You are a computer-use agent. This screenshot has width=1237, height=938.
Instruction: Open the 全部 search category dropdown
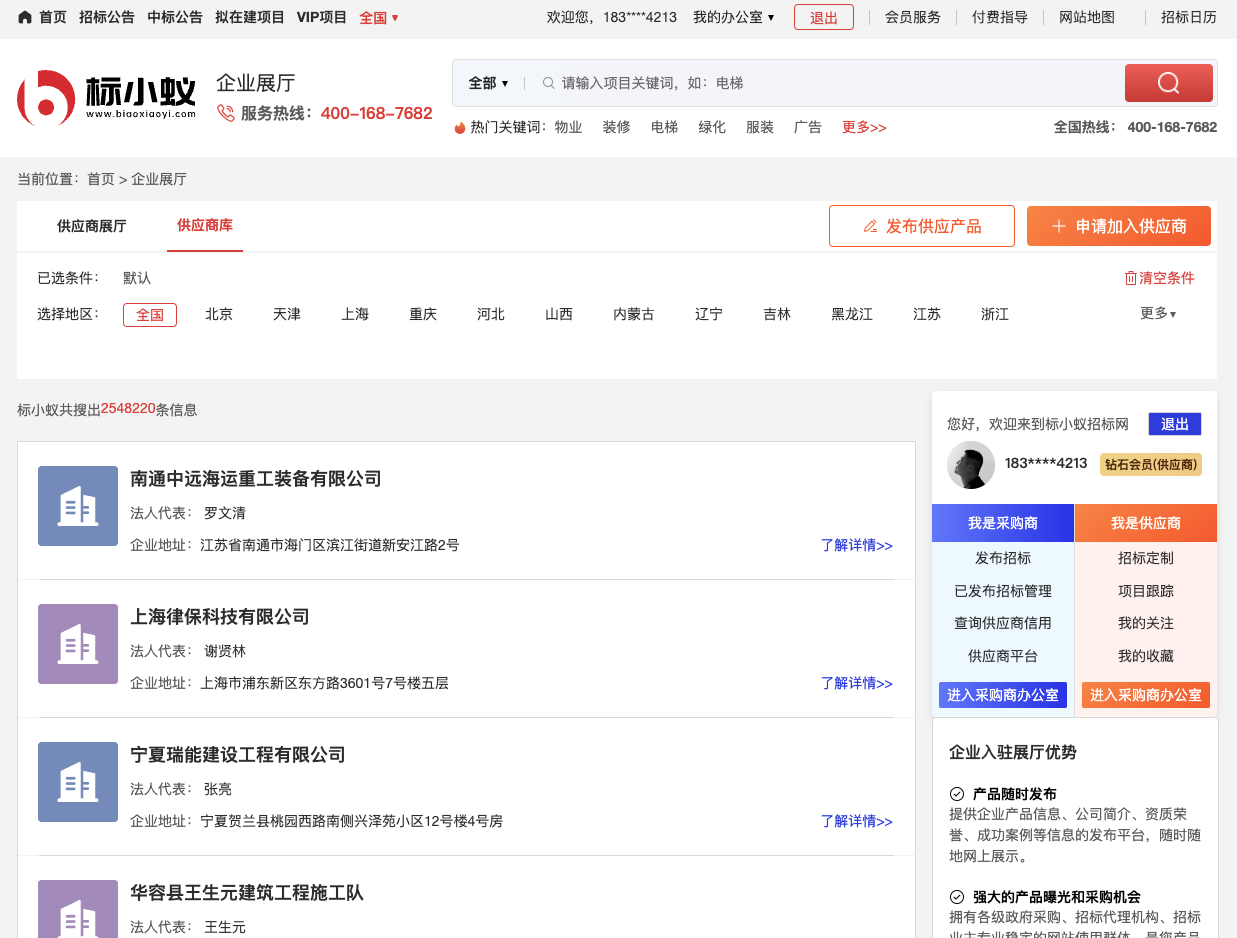(x=488, y=83)
